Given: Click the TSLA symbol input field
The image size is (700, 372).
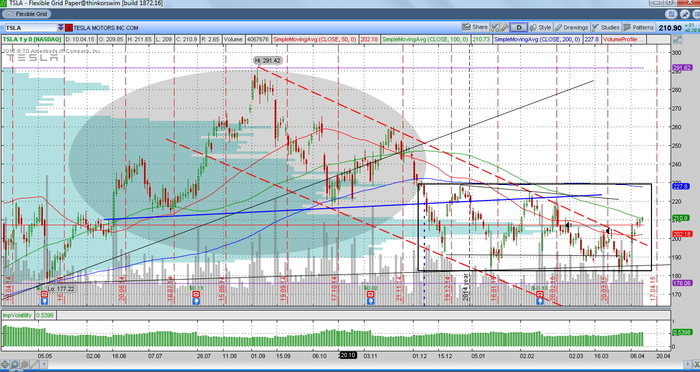Looking at the screenshot, I should [x=30, y=28].
